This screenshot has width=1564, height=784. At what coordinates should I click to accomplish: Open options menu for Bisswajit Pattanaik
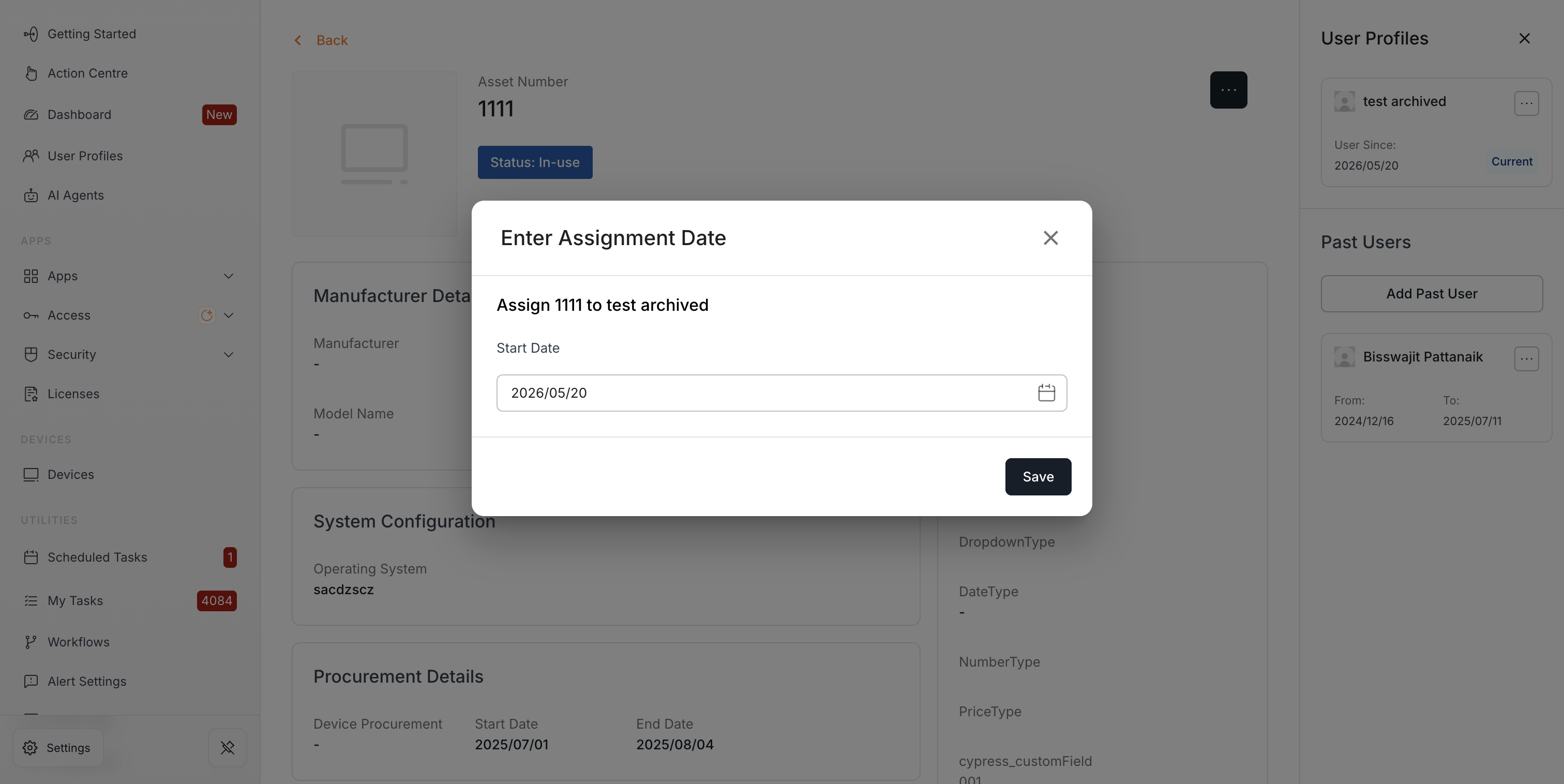click(1526, 359)
